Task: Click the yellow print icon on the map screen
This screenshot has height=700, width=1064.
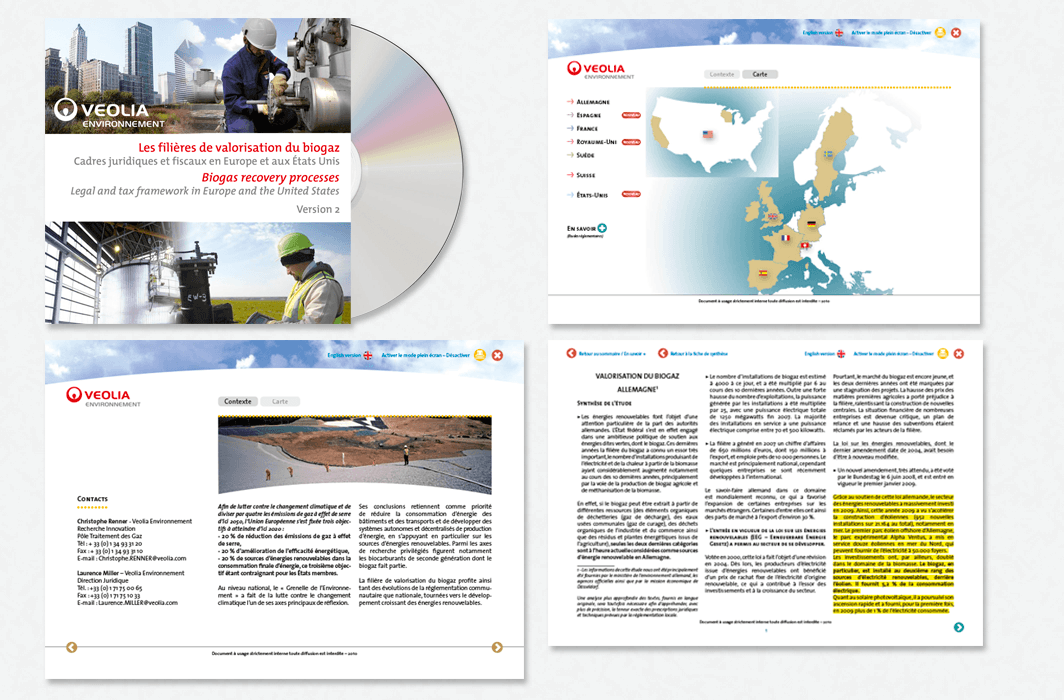Action: tap(940, 33)
